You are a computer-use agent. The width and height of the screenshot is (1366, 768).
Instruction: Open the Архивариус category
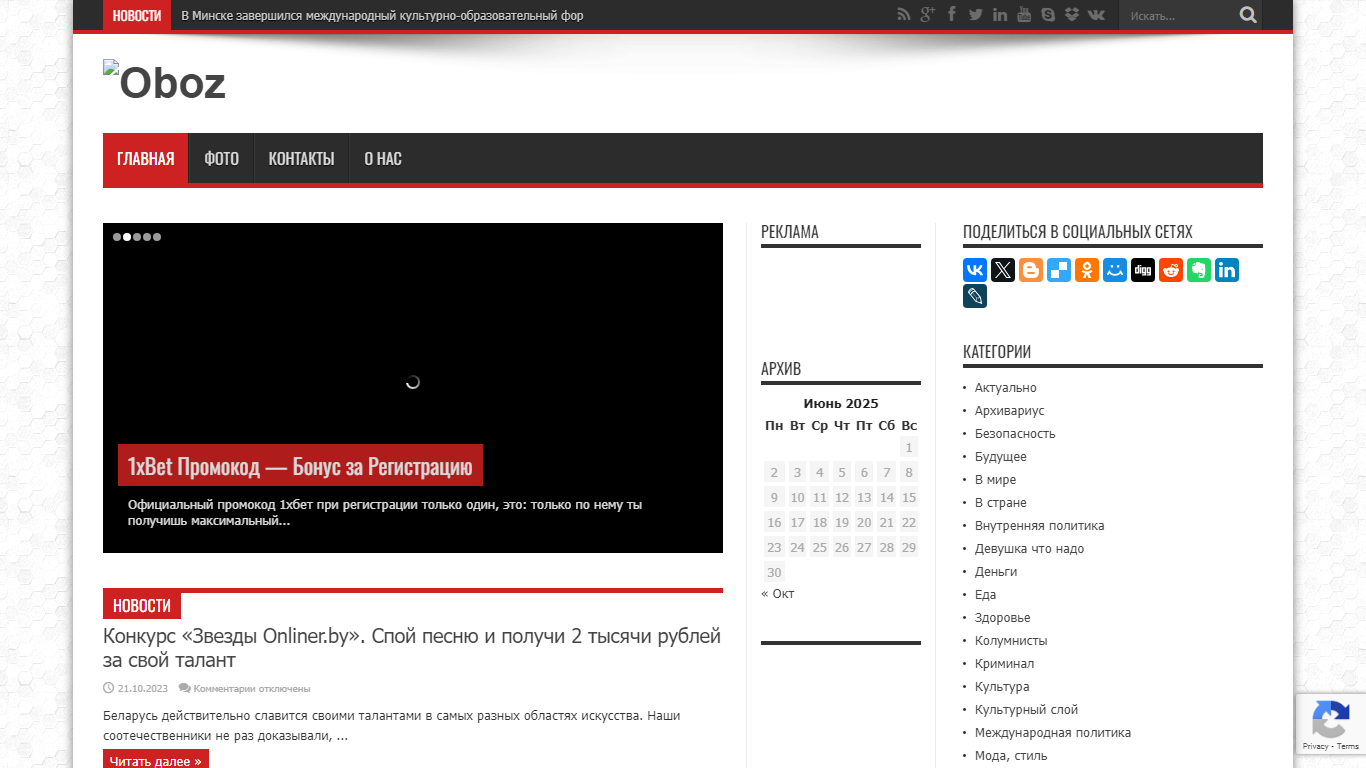point(1010,411)
